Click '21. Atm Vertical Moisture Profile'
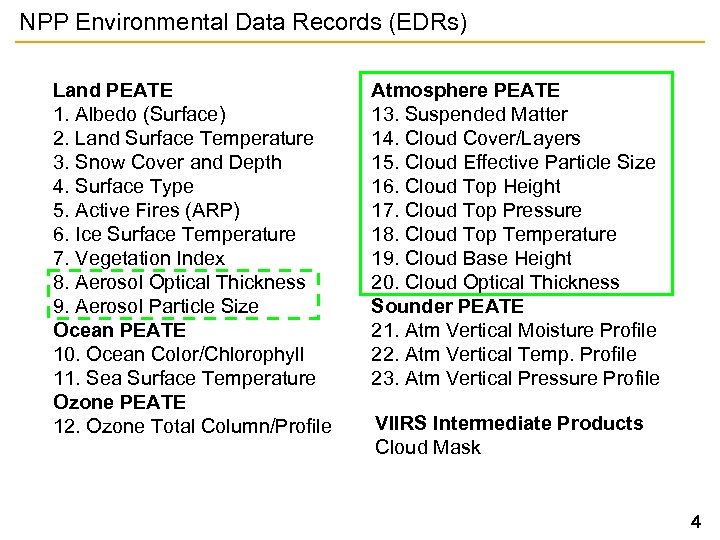This screenshot has width=720, height=540. [x=514, y=330]
